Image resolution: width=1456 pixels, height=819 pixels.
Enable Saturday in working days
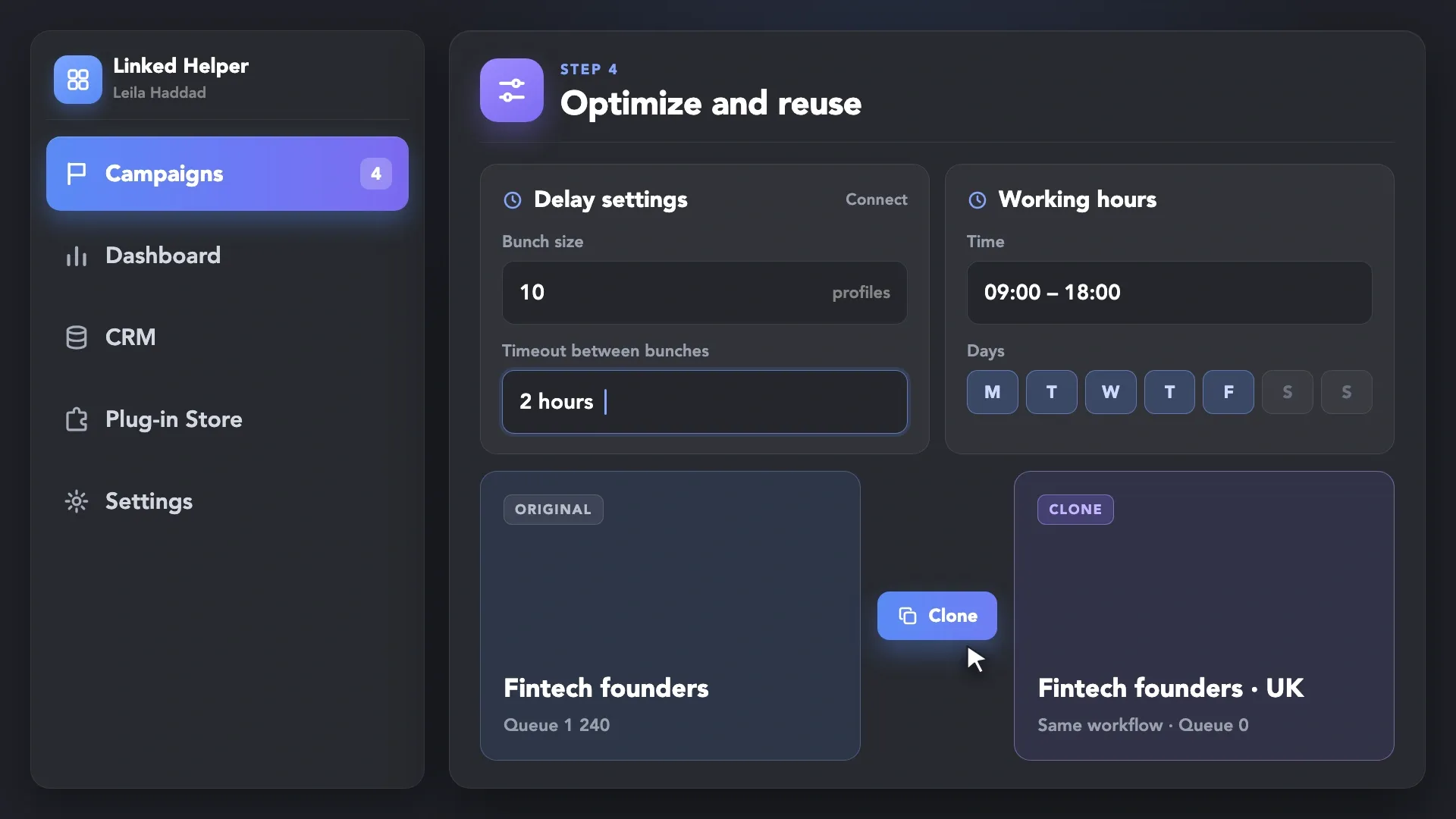pos(1288,392)
